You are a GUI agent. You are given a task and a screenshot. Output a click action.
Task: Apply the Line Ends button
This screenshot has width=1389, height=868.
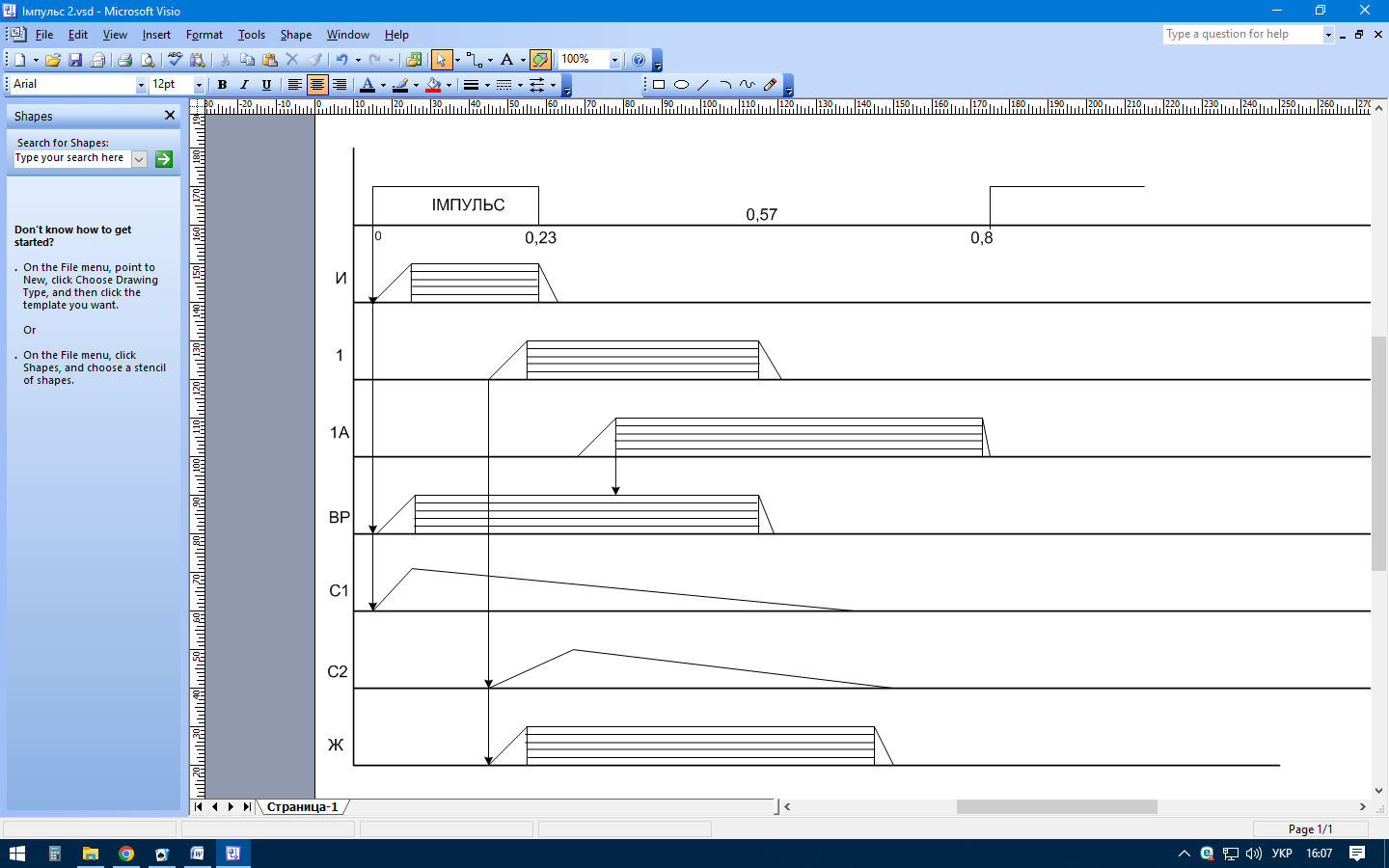(537, 85)
